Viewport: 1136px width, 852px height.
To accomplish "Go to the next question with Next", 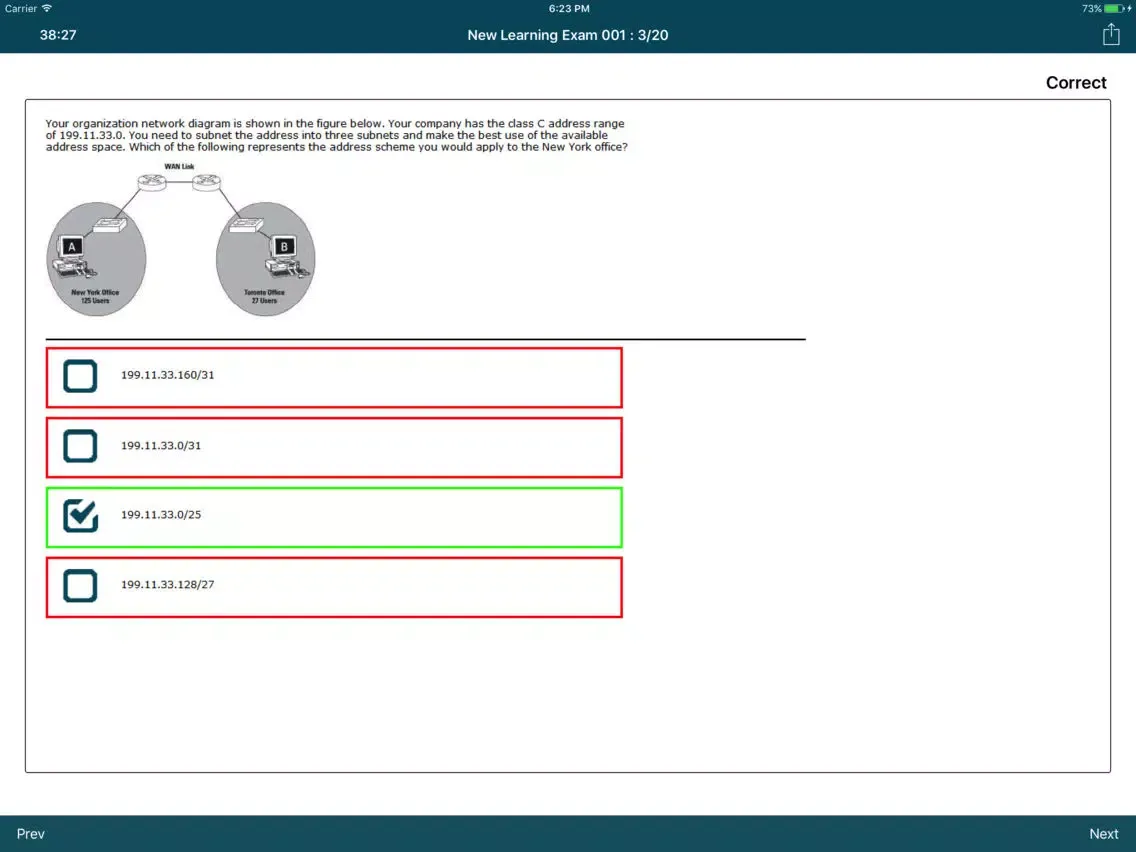I will click(1103, 834).
